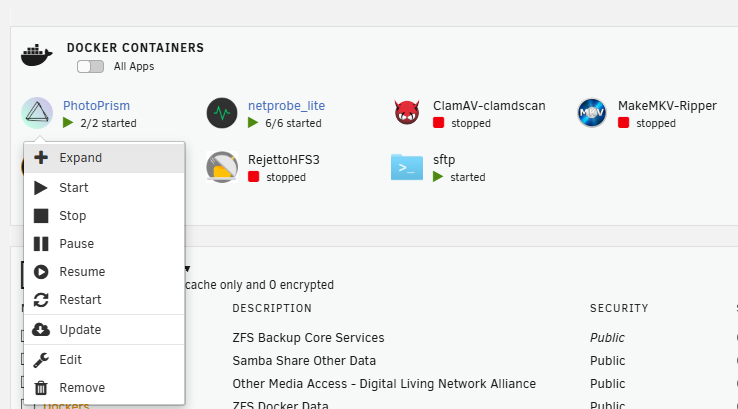Click the MakeMKV-Ripper container name

(667, 105)
